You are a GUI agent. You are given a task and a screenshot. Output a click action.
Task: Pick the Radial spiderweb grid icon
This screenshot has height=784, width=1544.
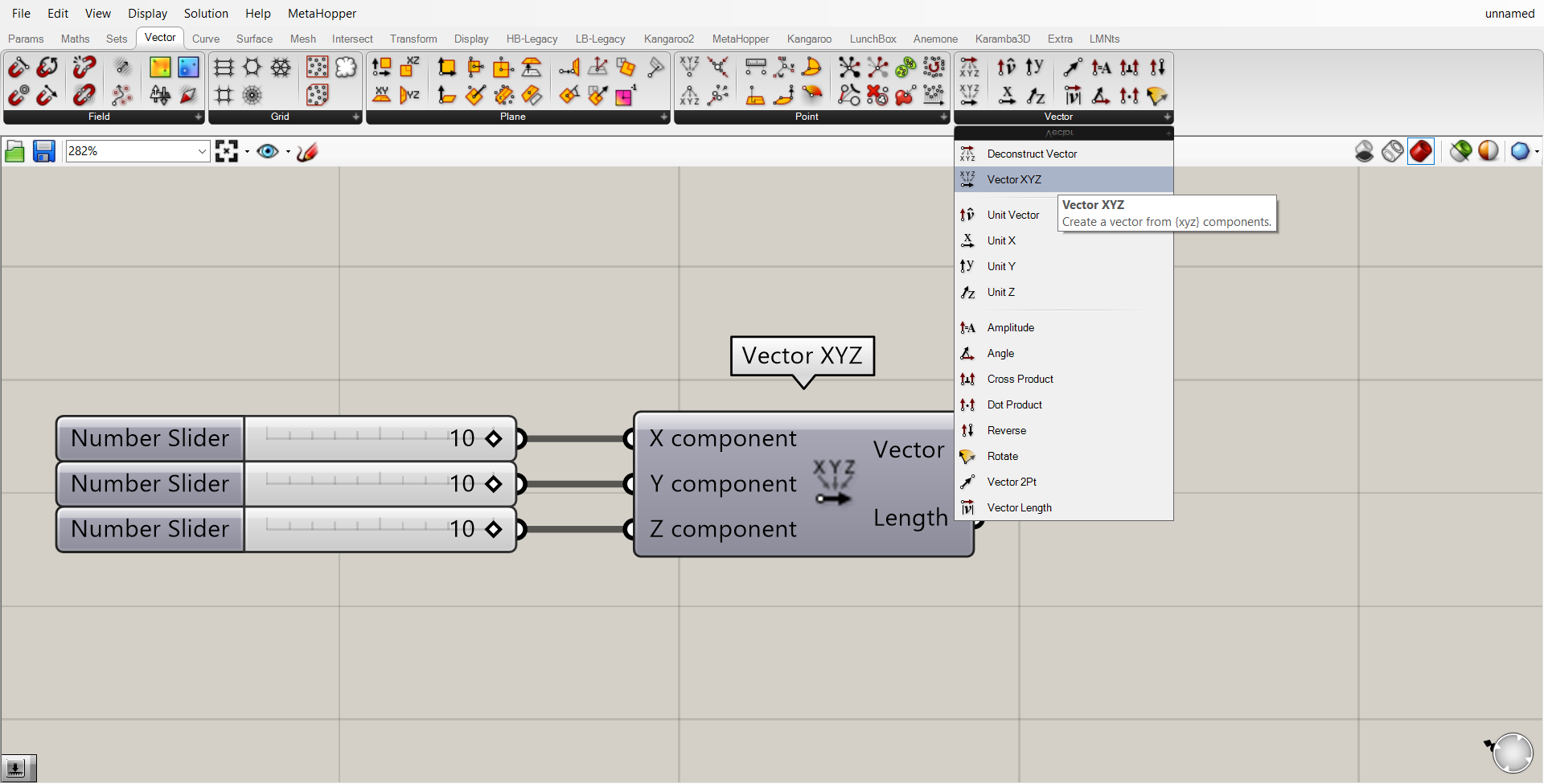coord(253,95)
